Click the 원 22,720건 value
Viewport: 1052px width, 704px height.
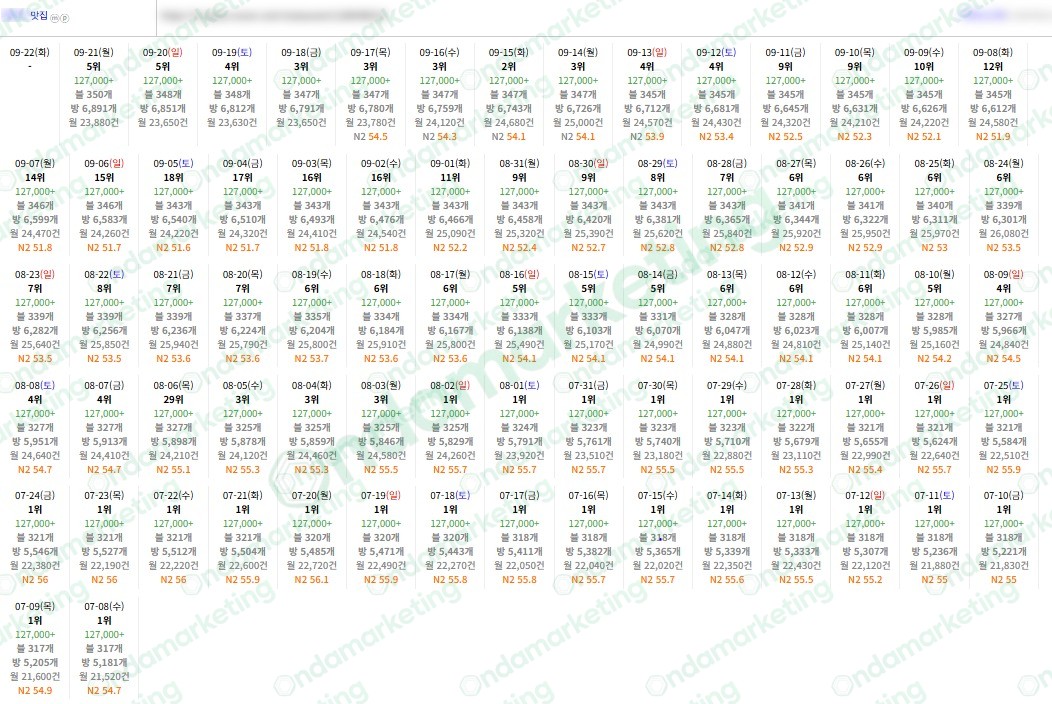(312, 566)
